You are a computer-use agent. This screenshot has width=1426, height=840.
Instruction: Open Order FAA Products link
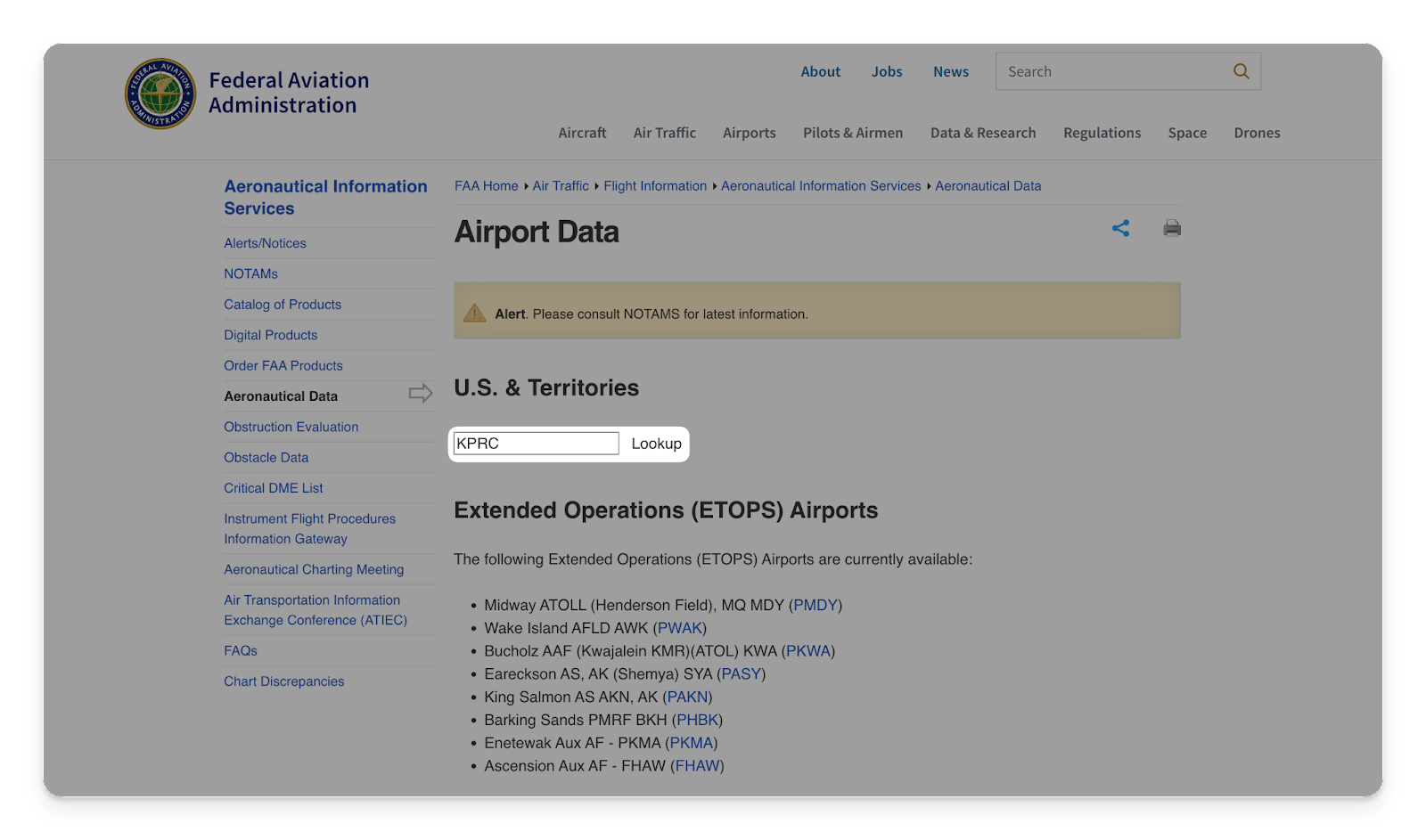tap(283, 365)
